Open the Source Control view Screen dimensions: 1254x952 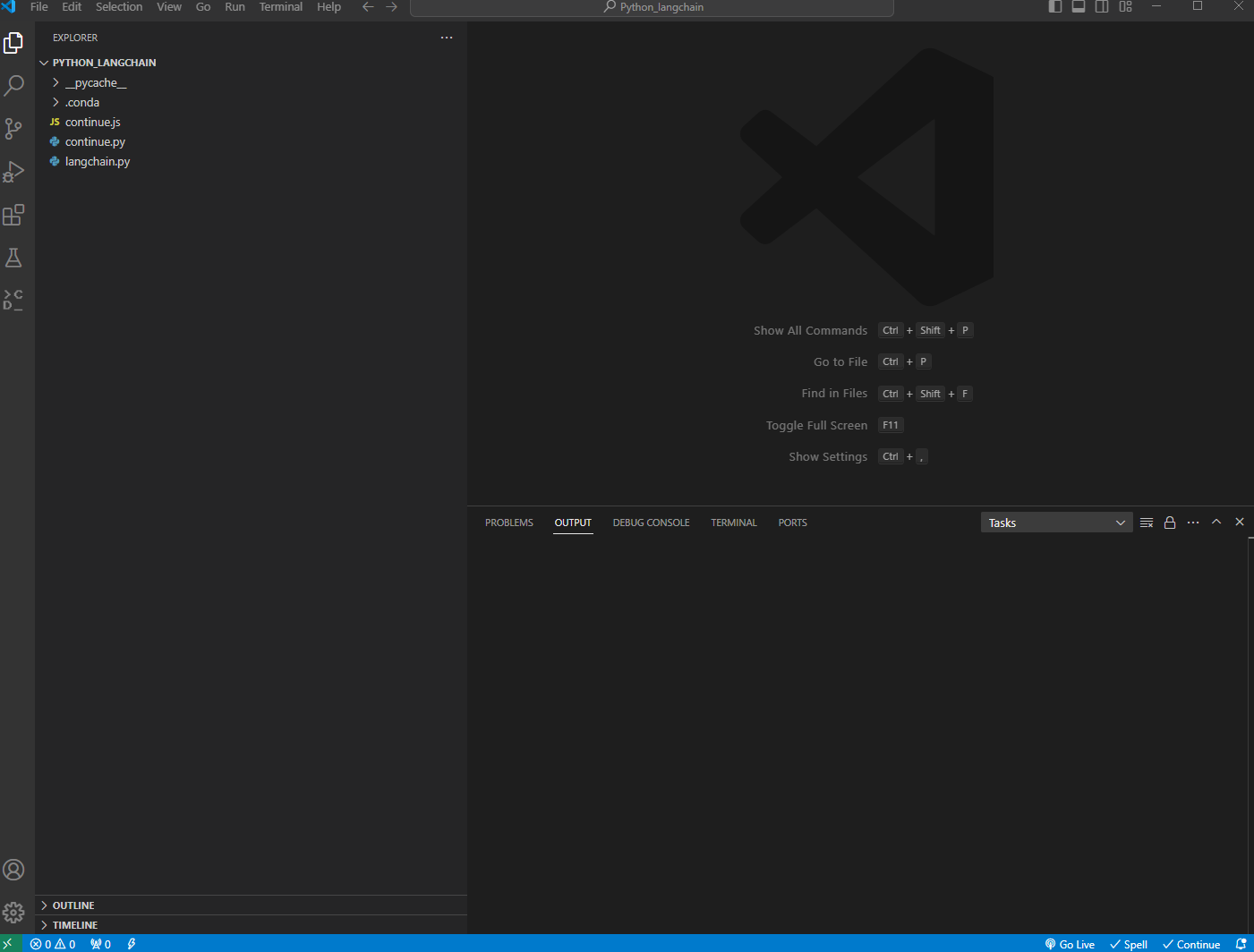click(x=13, y=129)
